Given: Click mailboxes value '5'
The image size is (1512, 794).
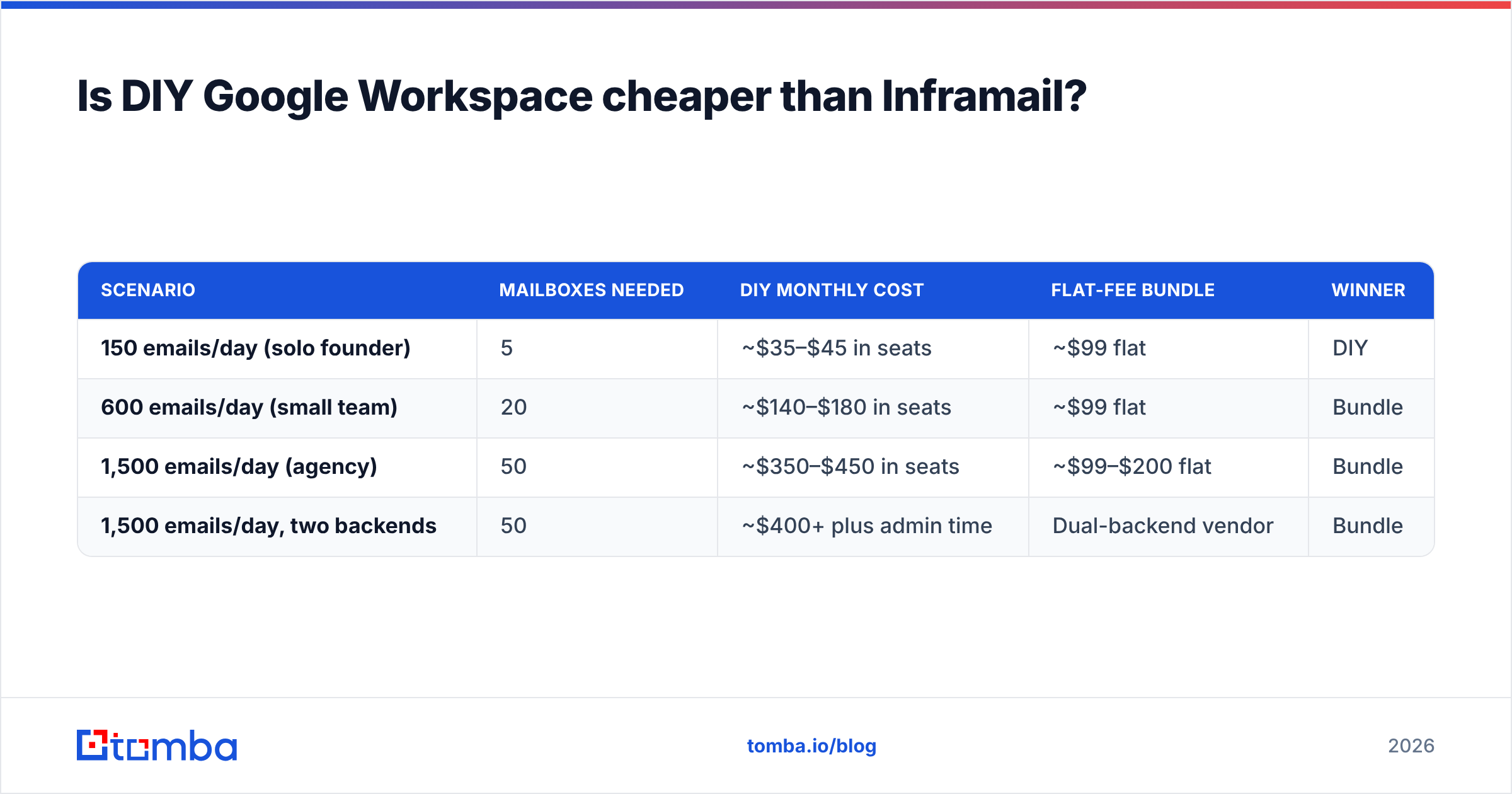Looking at the screenshot, I should click(507, 348).
